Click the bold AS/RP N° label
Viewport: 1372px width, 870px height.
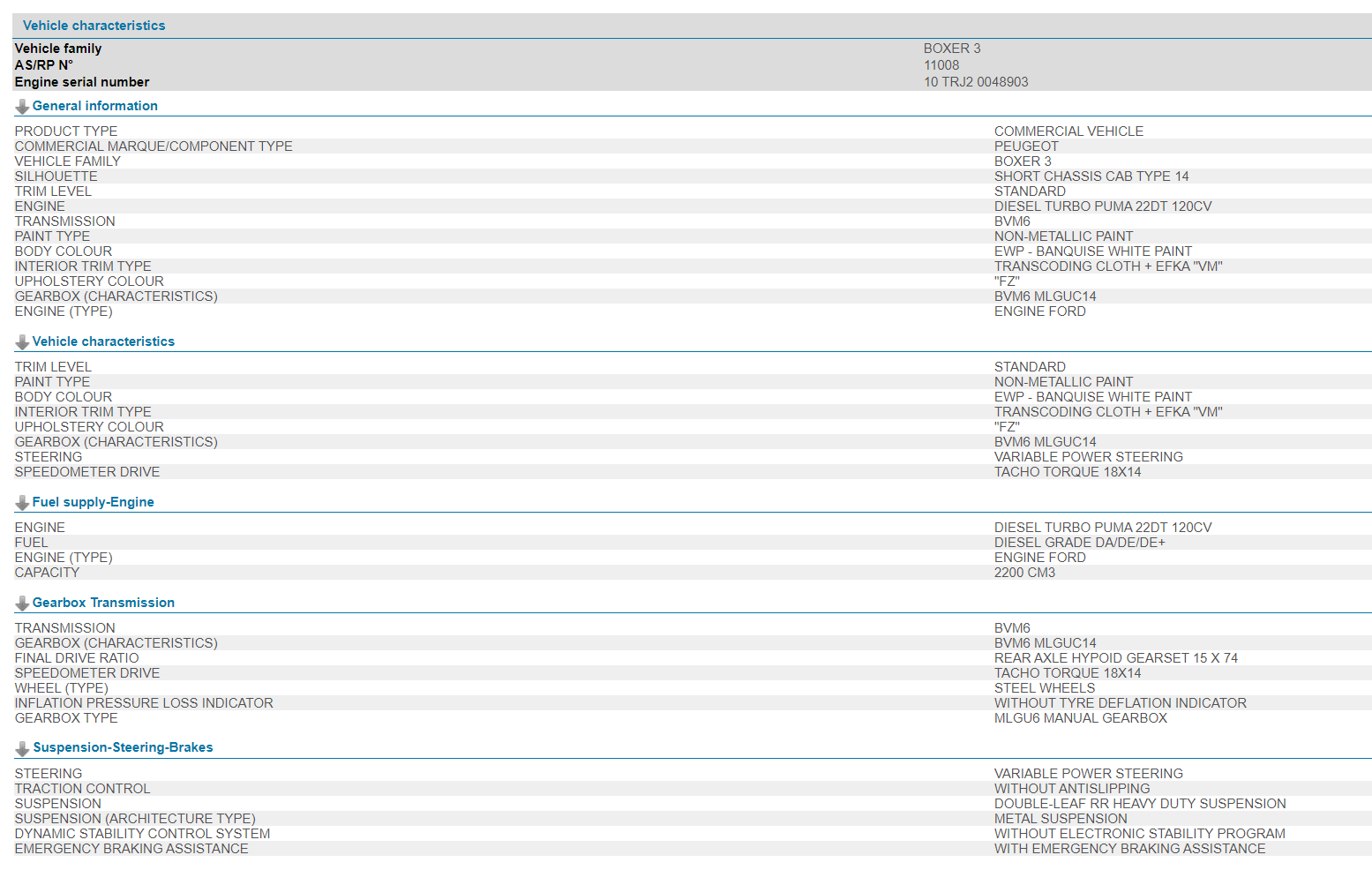coord(44,65)
